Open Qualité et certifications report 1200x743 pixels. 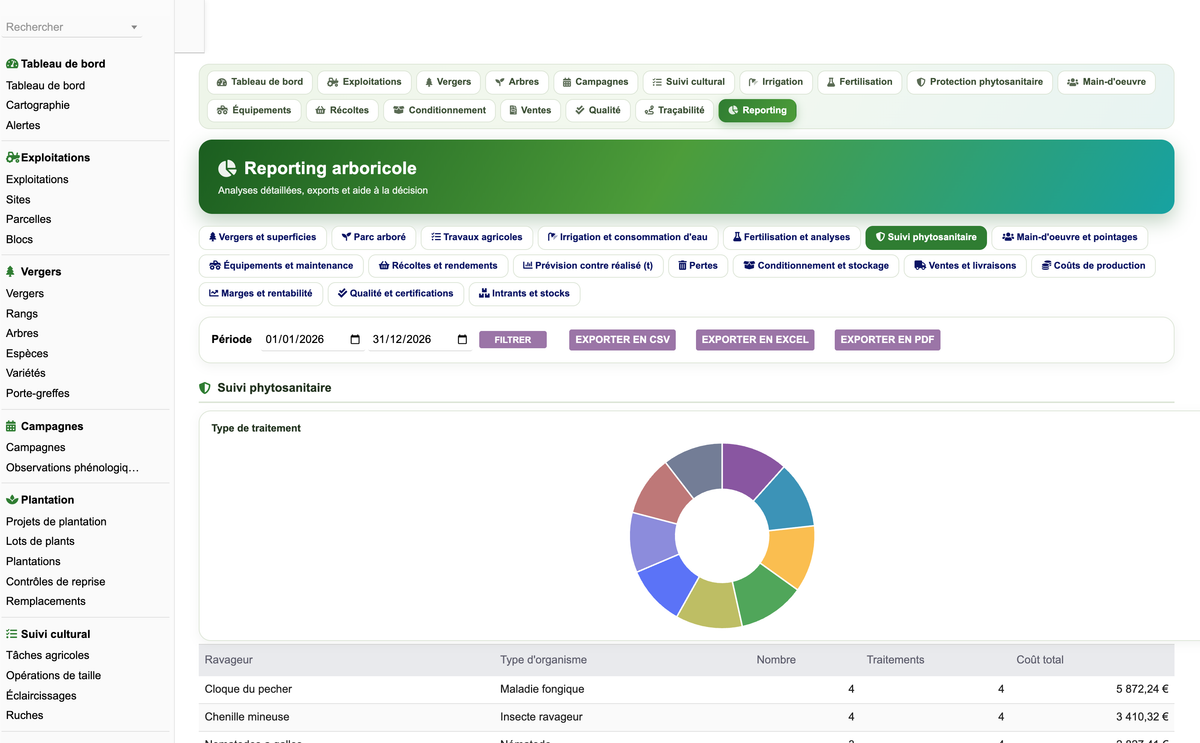[395, 294]
